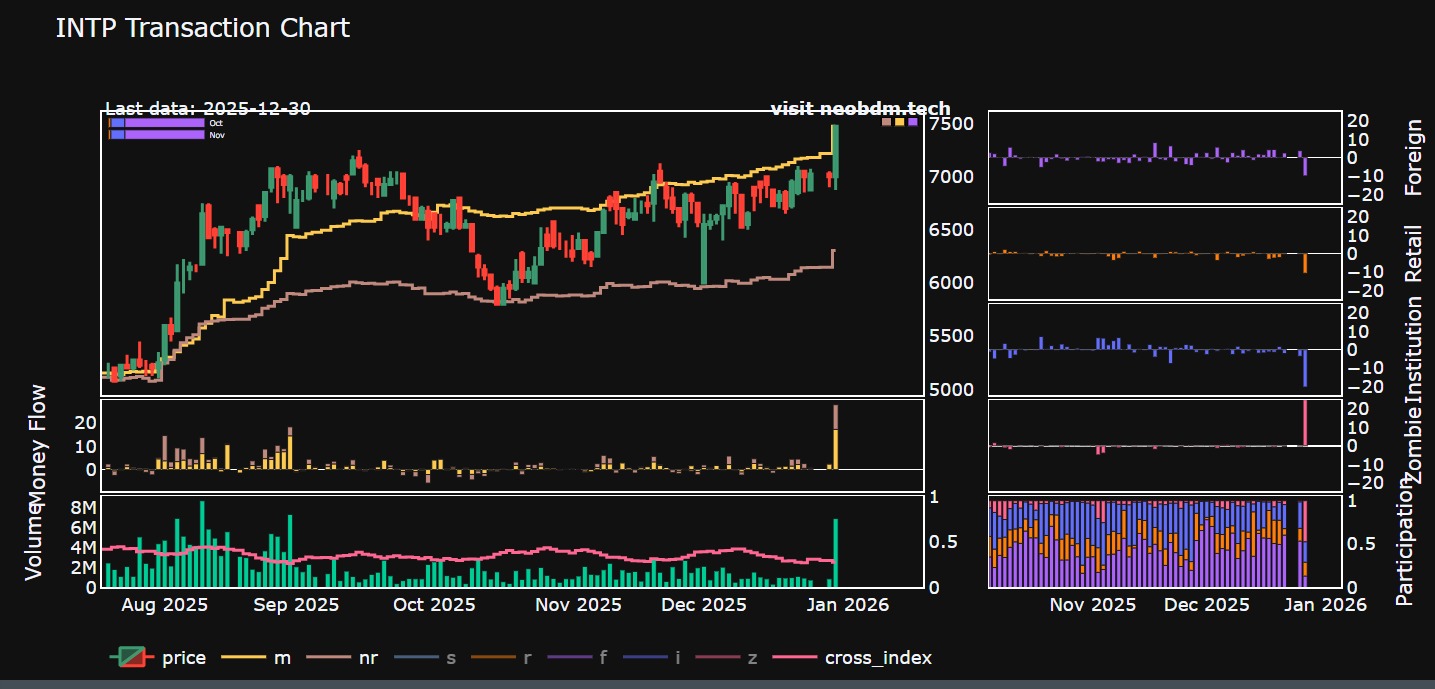Click the large negative Institution bar

tap(1305, 367)
